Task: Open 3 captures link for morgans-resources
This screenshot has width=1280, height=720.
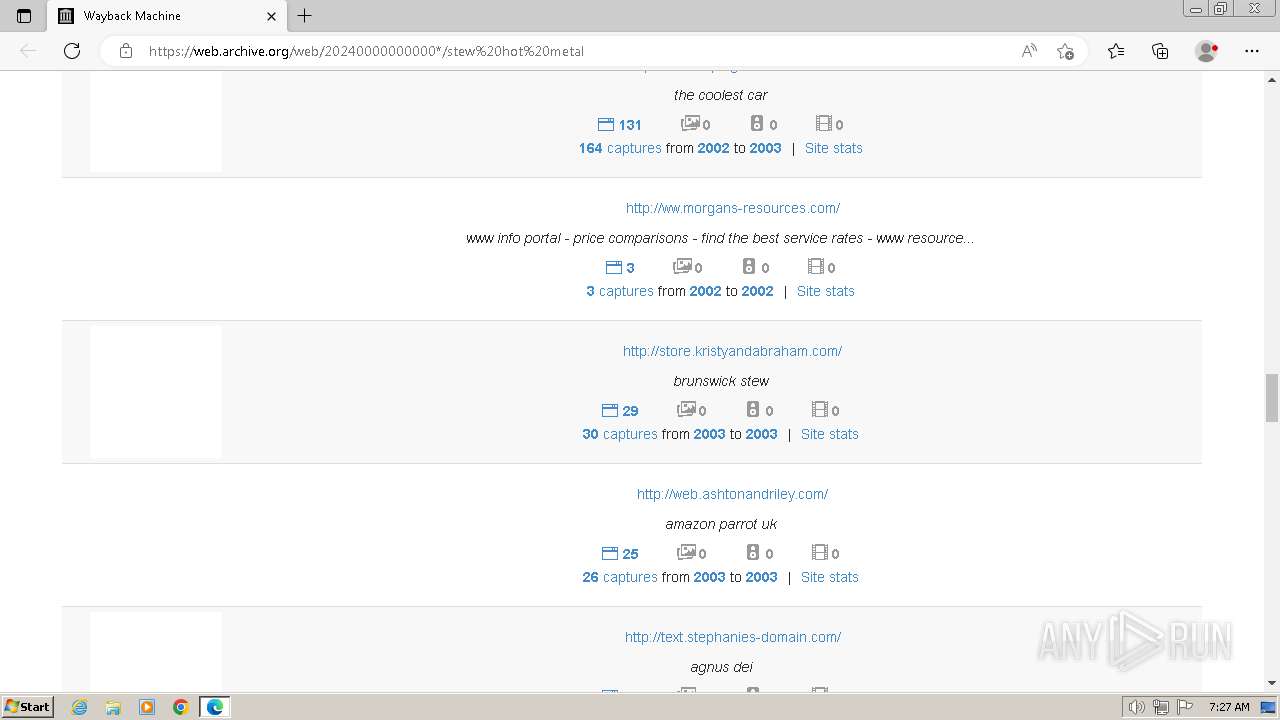Action: pos(620,291)
